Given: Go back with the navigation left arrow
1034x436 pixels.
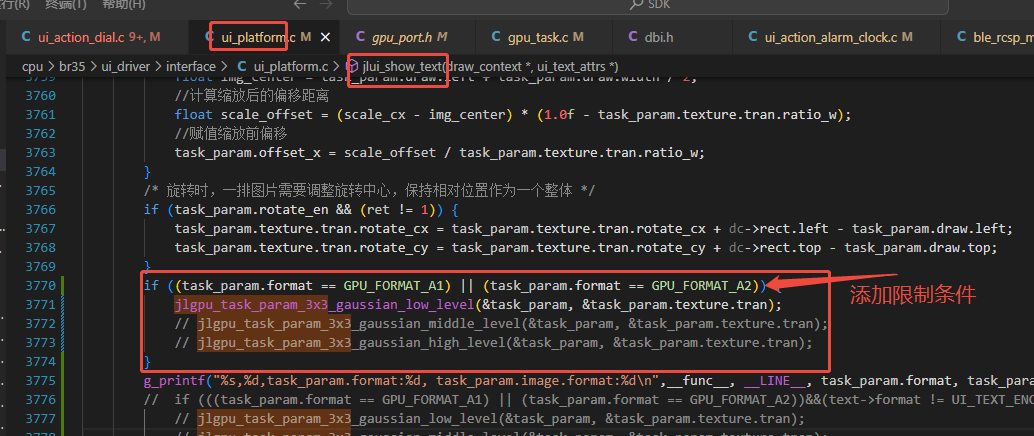Looking at the screenshot, I should coord(300,5).
